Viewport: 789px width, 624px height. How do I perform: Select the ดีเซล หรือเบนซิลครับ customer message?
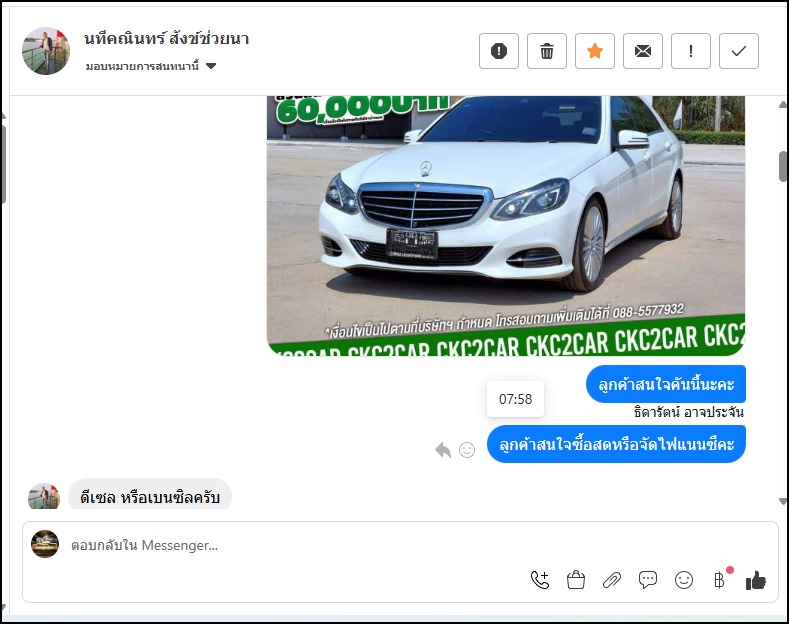coord(150,496)
